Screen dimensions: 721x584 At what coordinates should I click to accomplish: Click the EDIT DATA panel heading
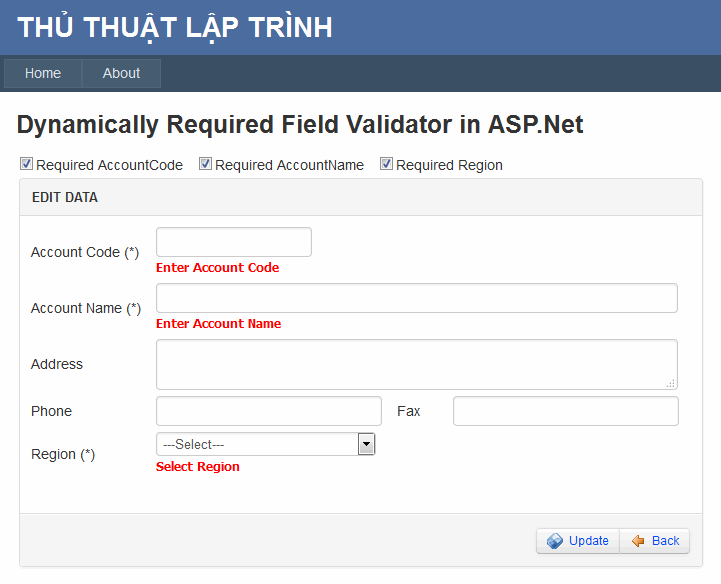click(65, 197)
